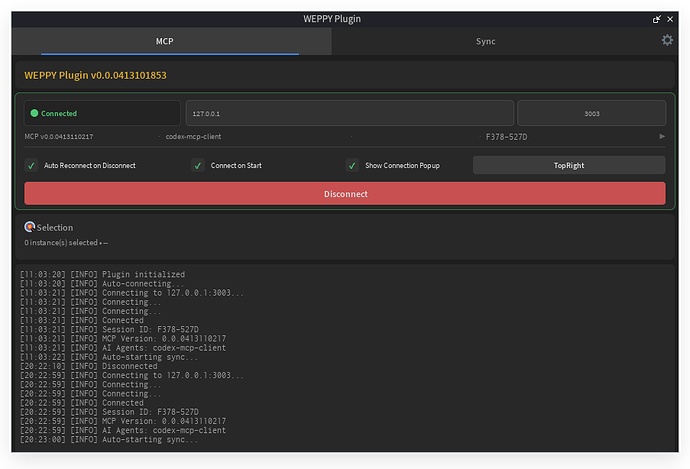690x469 pixels.
Task: Click the 11:03:21 Session ID log line
Action: tap(110, 330)
